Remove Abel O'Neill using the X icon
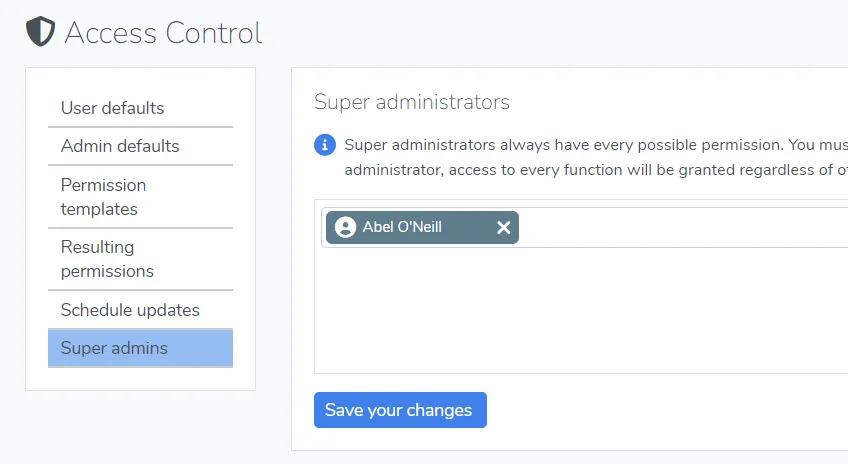This screenshot has width=848, height=464. click(504, 228)
